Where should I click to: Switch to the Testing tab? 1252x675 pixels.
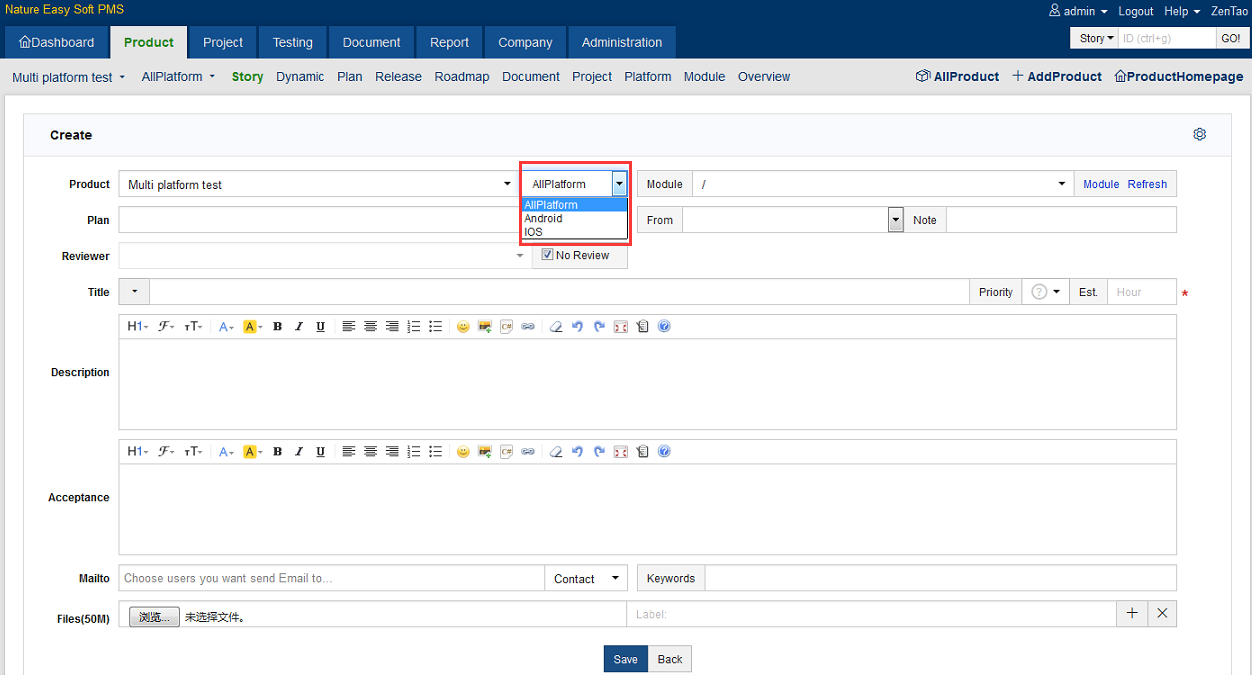click(292, 42)
